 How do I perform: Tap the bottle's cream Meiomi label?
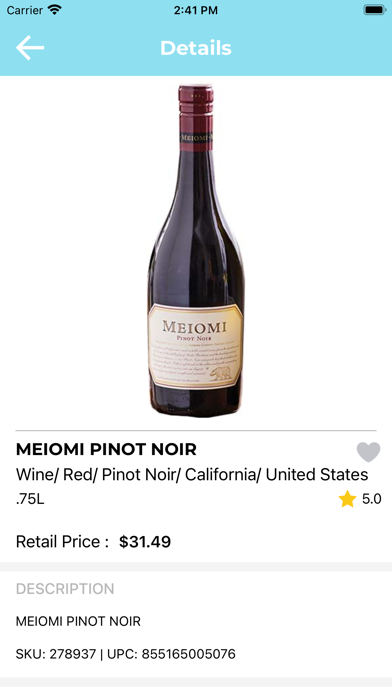[196, 346]
